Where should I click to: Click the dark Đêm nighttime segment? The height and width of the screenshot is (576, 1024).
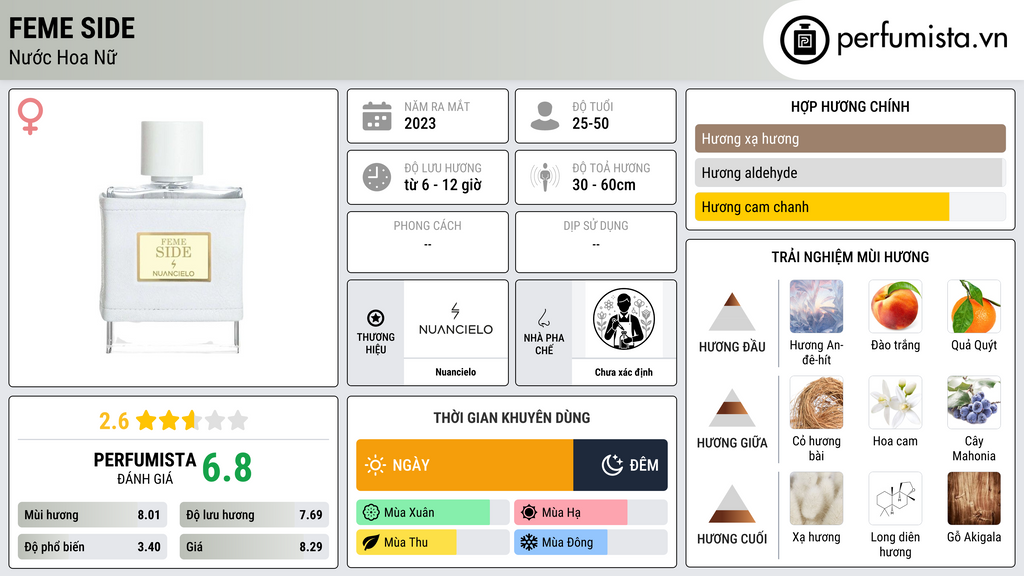click(620, 465)
